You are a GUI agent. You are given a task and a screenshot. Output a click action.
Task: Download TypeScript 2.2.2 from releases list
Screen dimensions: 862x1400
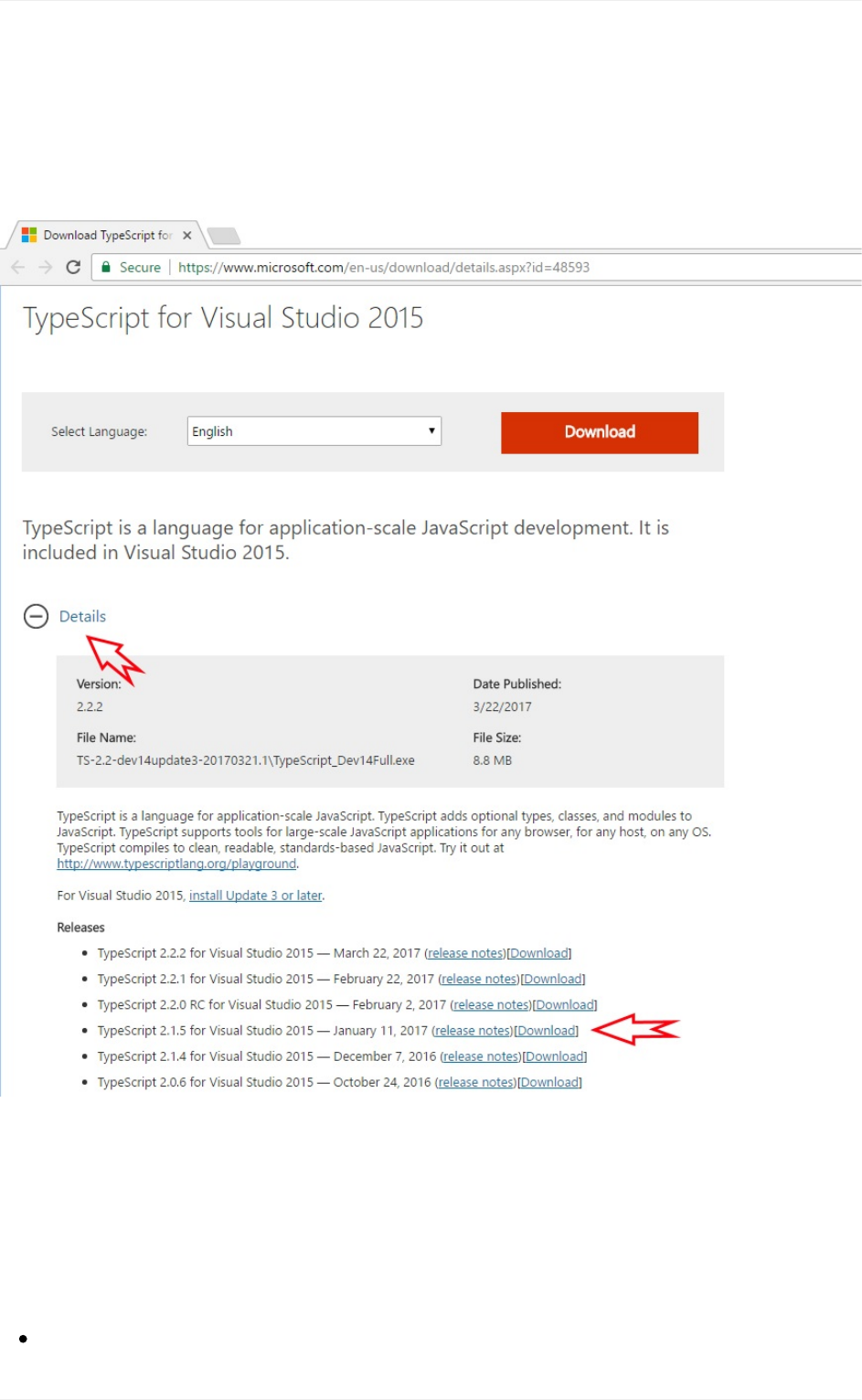(x=539, y=953)
